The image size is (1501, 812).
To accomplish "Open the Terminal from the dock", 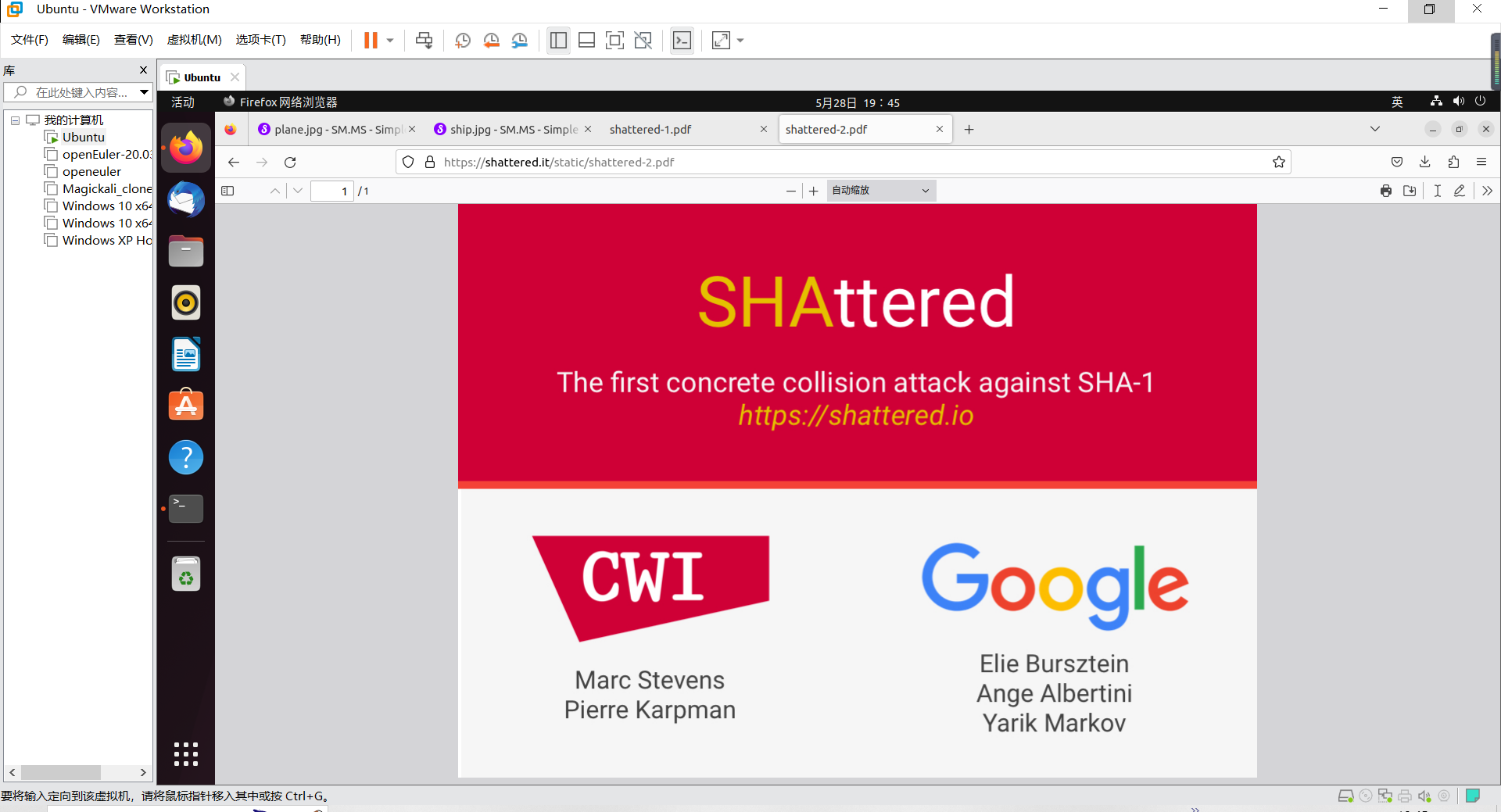I will click(186, 509).
